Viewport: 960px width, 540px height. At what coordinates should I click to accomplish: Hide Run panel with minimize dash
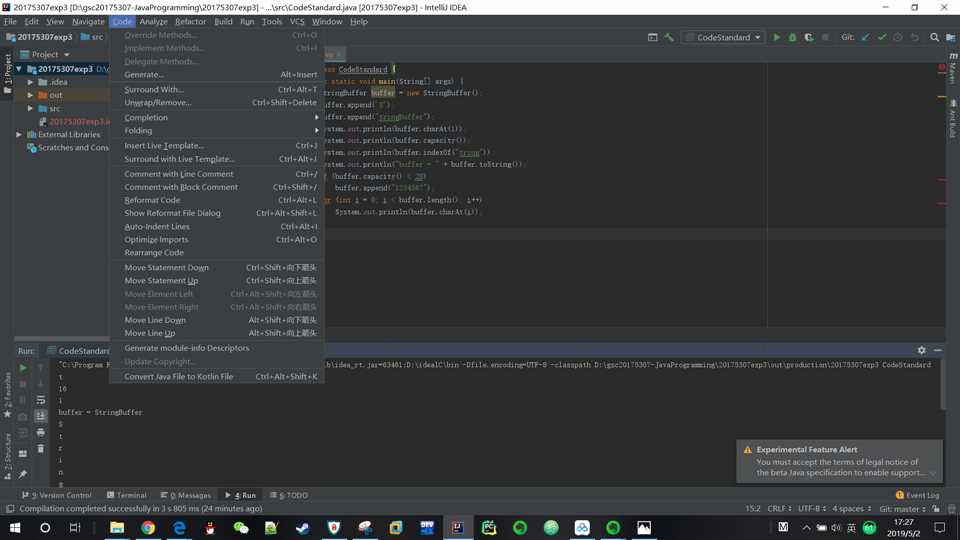(937, 350)
